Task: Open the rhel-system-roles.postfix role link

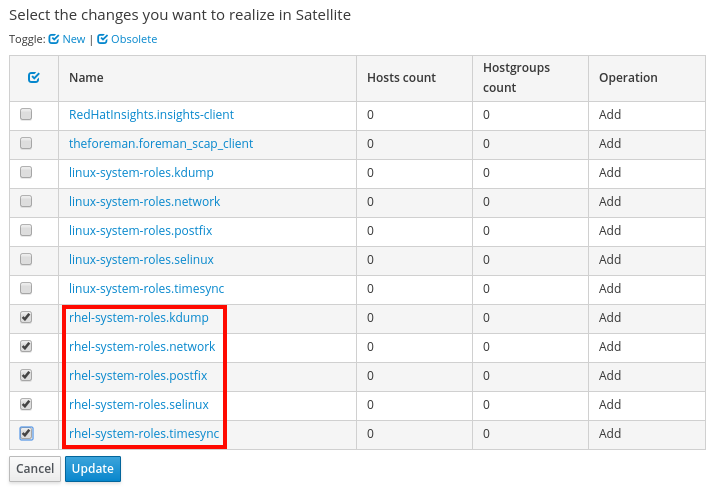Action: tap(138, 376)
